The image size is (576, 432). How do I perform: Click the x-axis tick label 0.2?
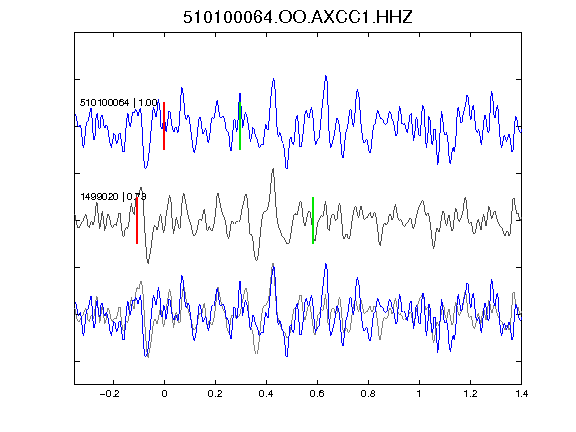pos(215,394)
